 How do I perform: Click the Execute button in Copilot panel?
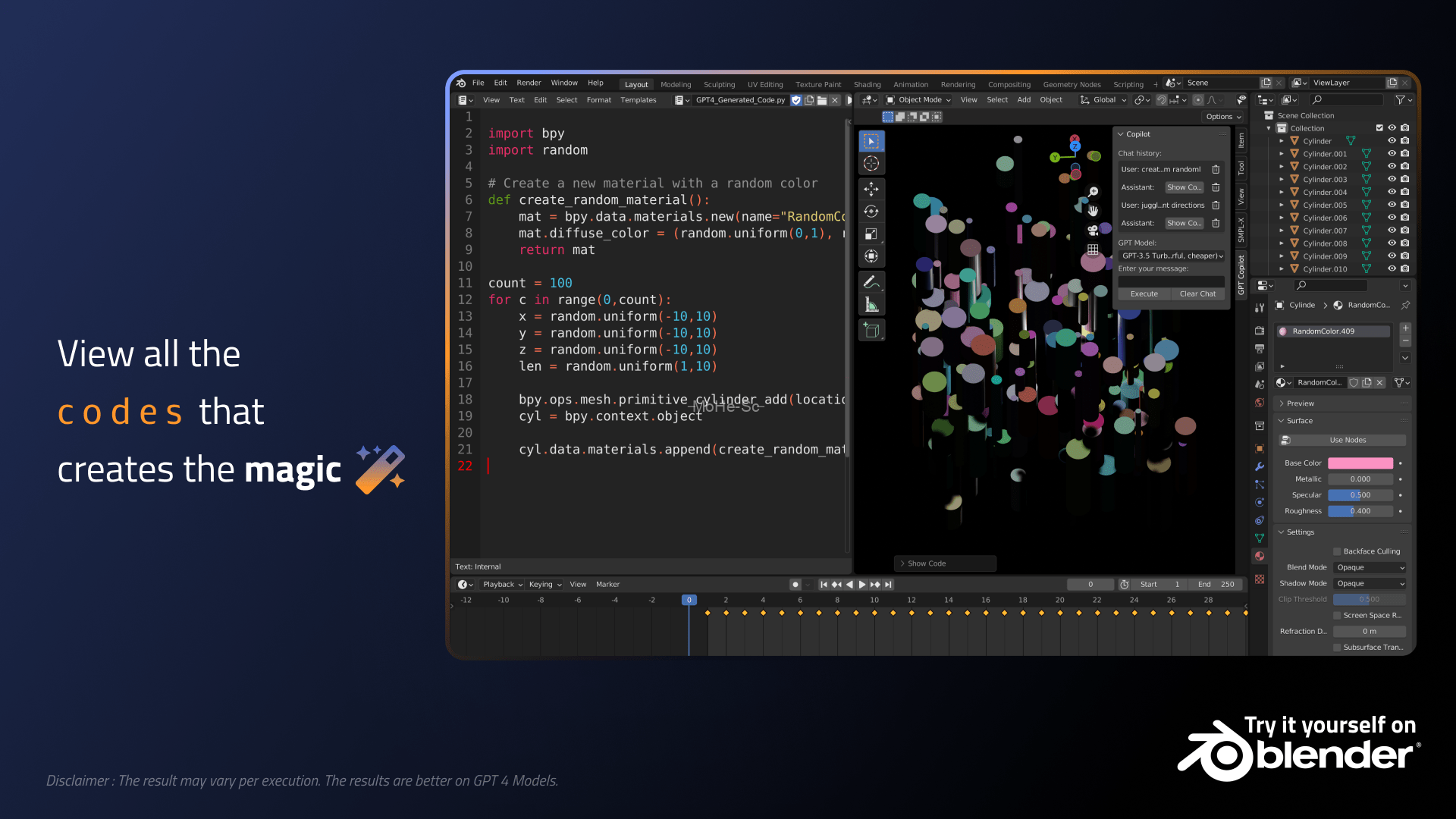click(x=1144, y=294)
